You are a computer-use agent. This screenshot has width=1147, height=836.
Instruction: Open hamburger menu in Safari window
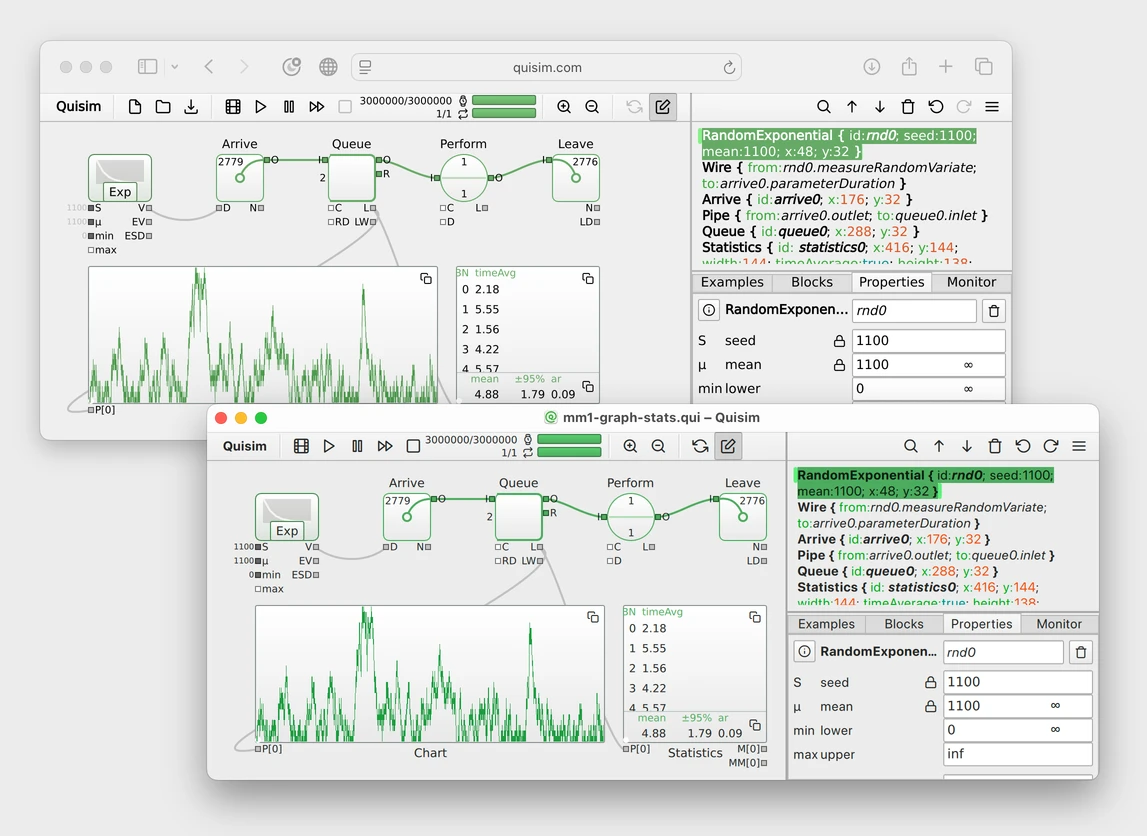click(992, 107)
